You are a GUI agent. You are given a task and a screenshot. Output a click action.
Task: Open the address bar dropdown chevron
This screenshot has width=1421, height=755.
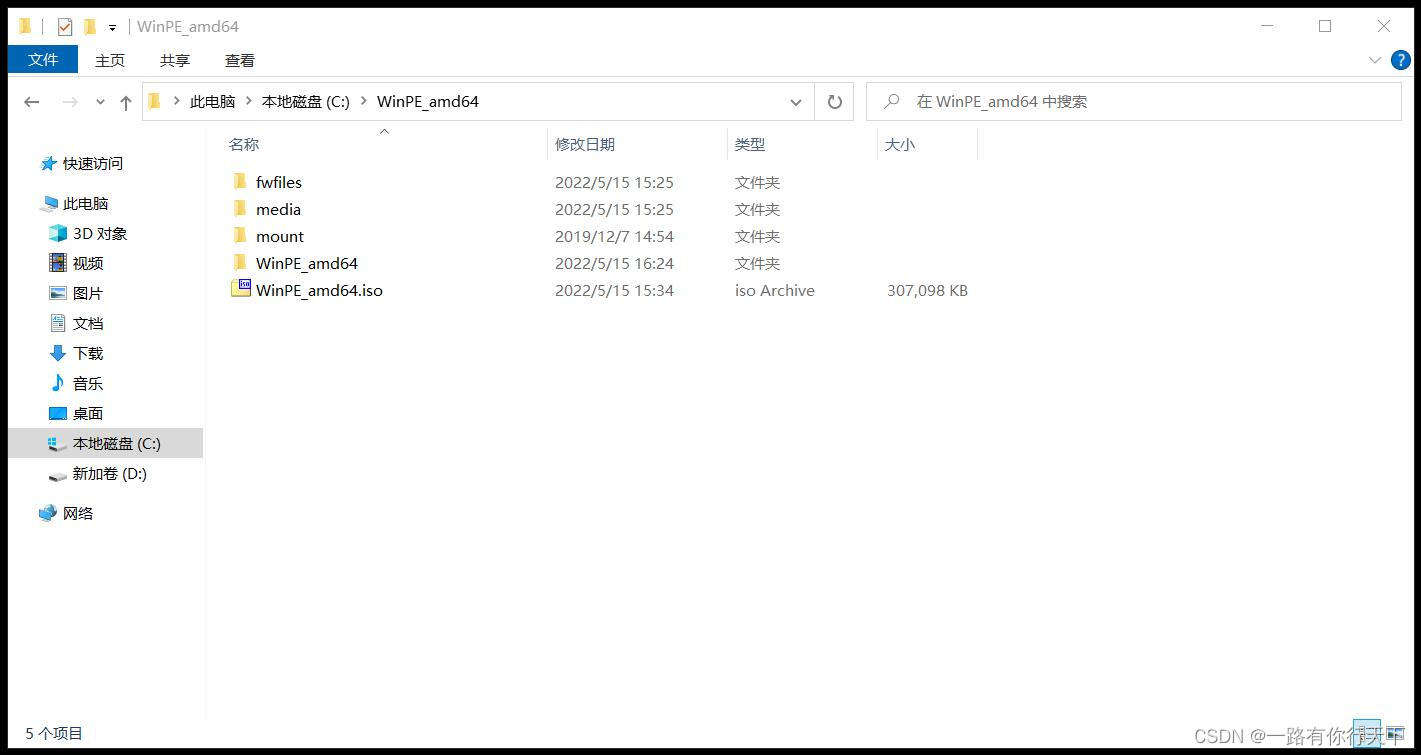click(795, 101)
